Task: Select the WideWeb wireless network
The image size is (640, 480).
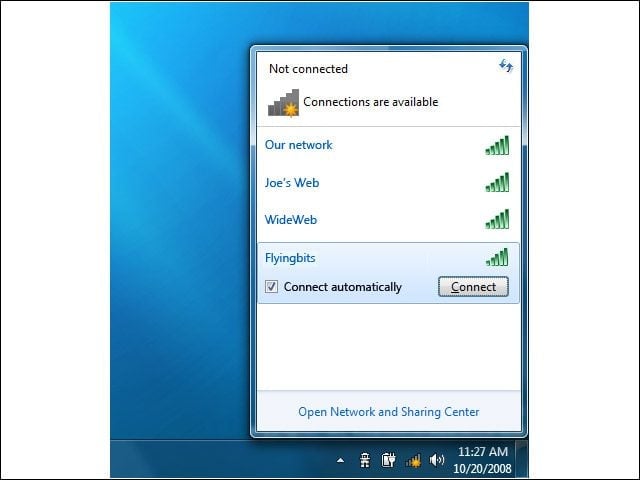Action: point(389,220)
